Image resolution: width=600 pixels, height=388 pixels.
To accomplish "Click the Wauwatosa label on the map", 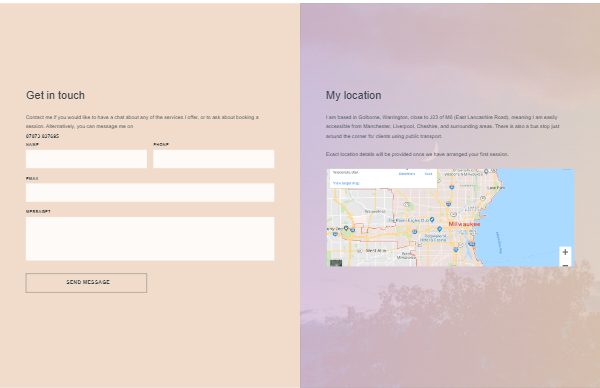I will [375, 211].
